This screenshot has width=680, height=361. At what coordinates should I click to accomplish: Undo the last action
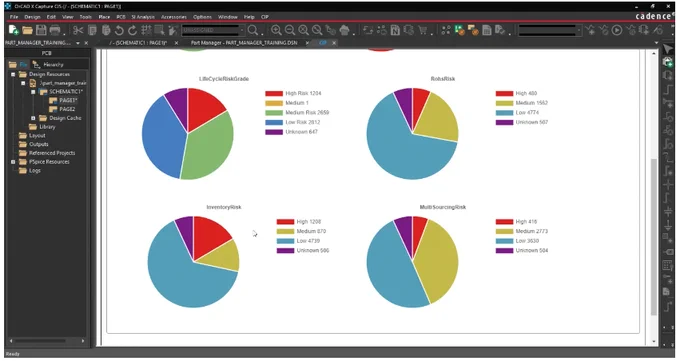pos(119,30)
